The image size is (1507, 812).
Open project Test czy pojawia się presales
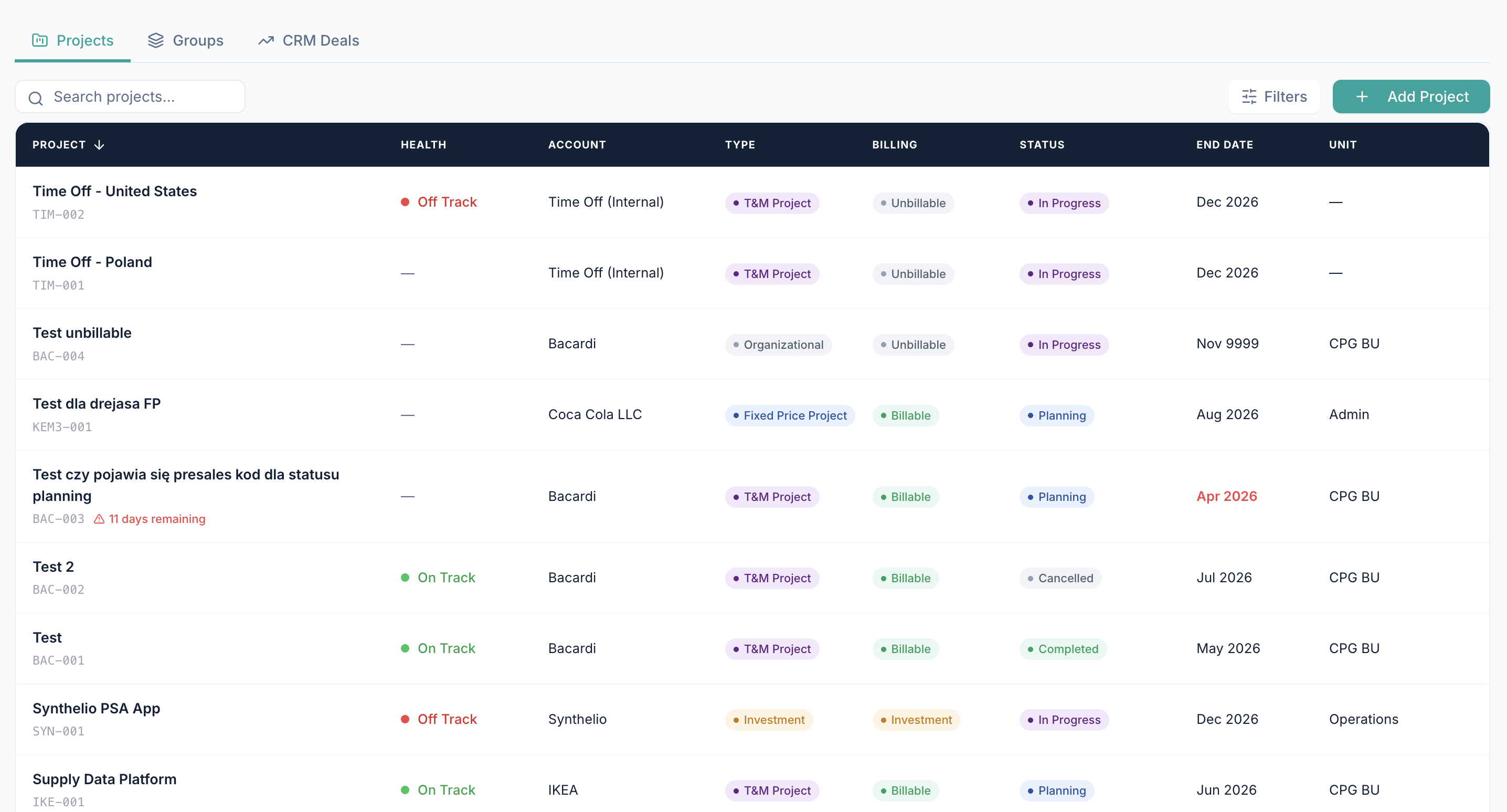click(x=186, y=485)
